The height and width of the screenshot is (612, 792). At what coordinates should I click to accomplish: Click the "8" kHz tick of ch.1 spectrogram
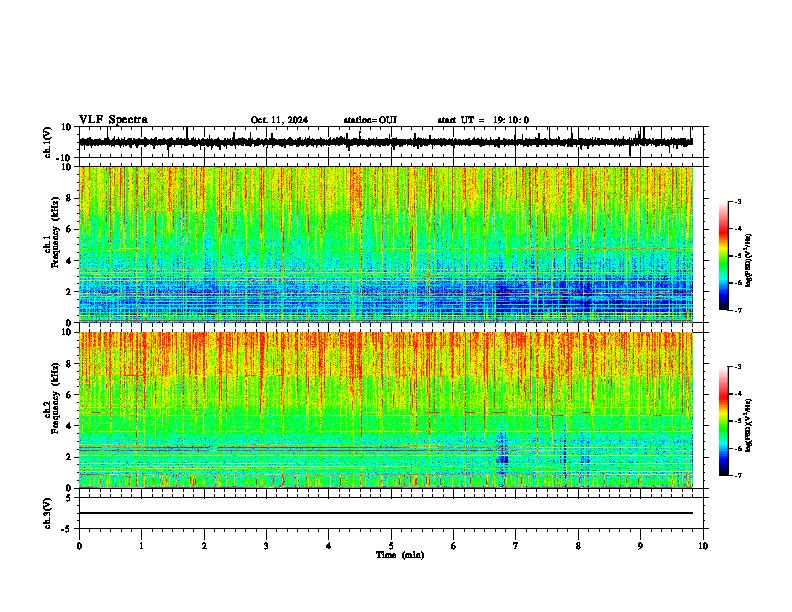click(x=69, y=198)
